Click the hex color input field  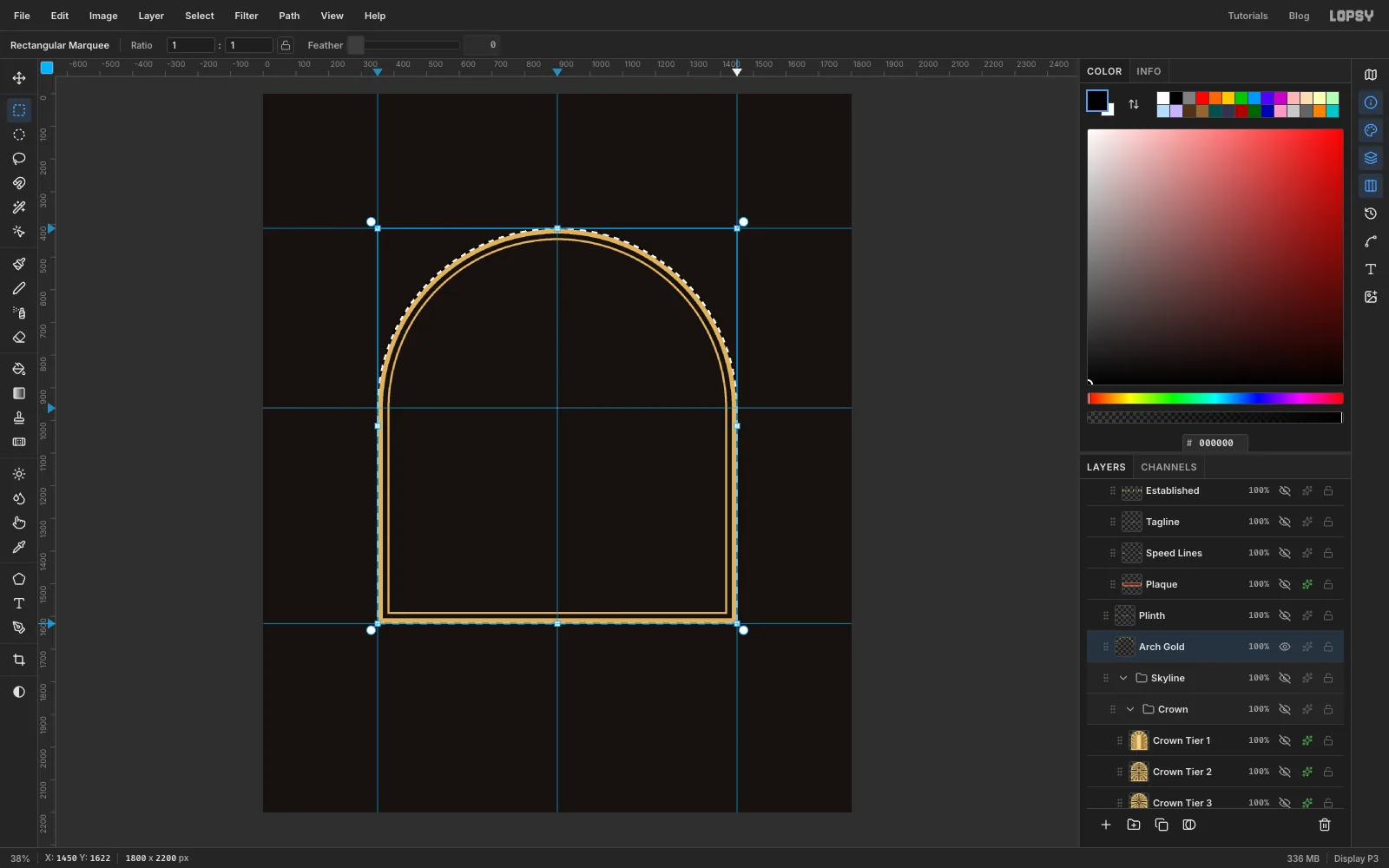(1215, 443)
